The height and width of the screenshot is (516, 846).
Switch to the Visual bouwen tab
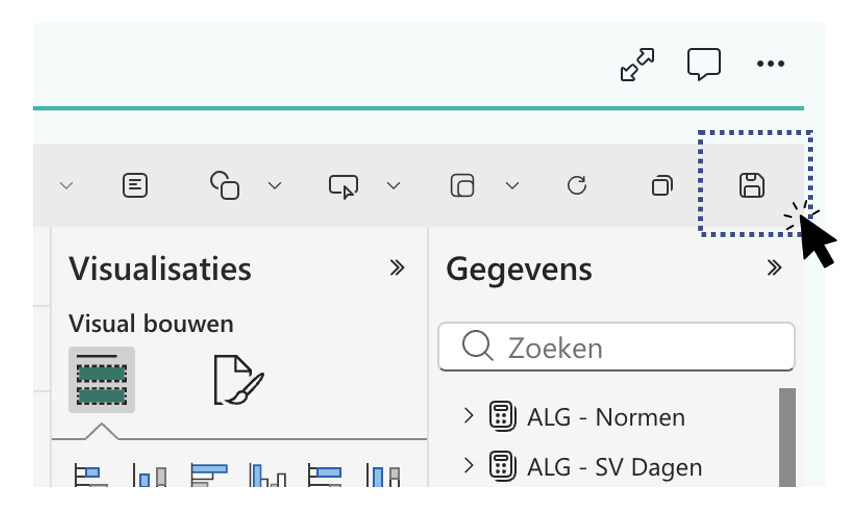point(101,380)
